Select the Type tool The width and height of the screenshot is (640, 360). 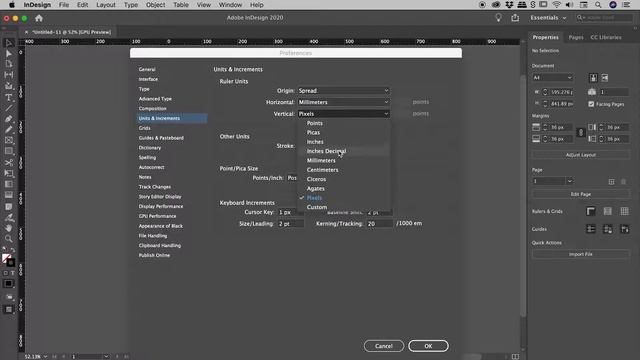(9, 97)
